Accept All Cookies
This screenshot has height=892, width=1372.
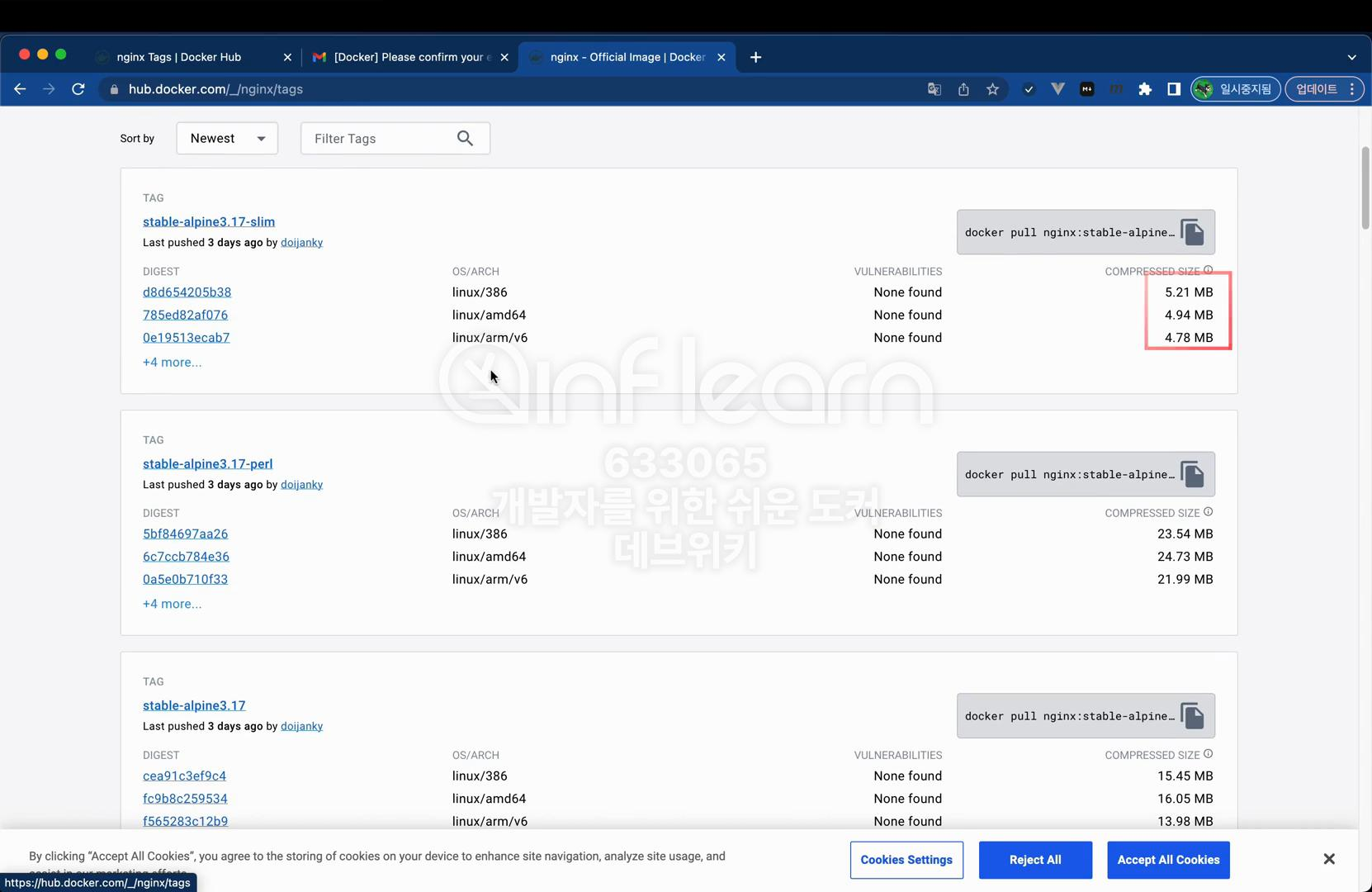point(1168,860)
